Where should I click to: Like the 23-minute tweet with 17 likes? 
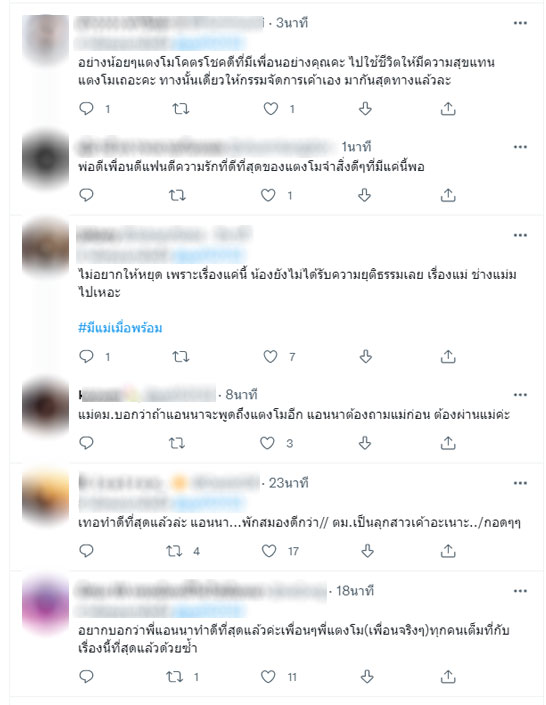click(269, 551)
